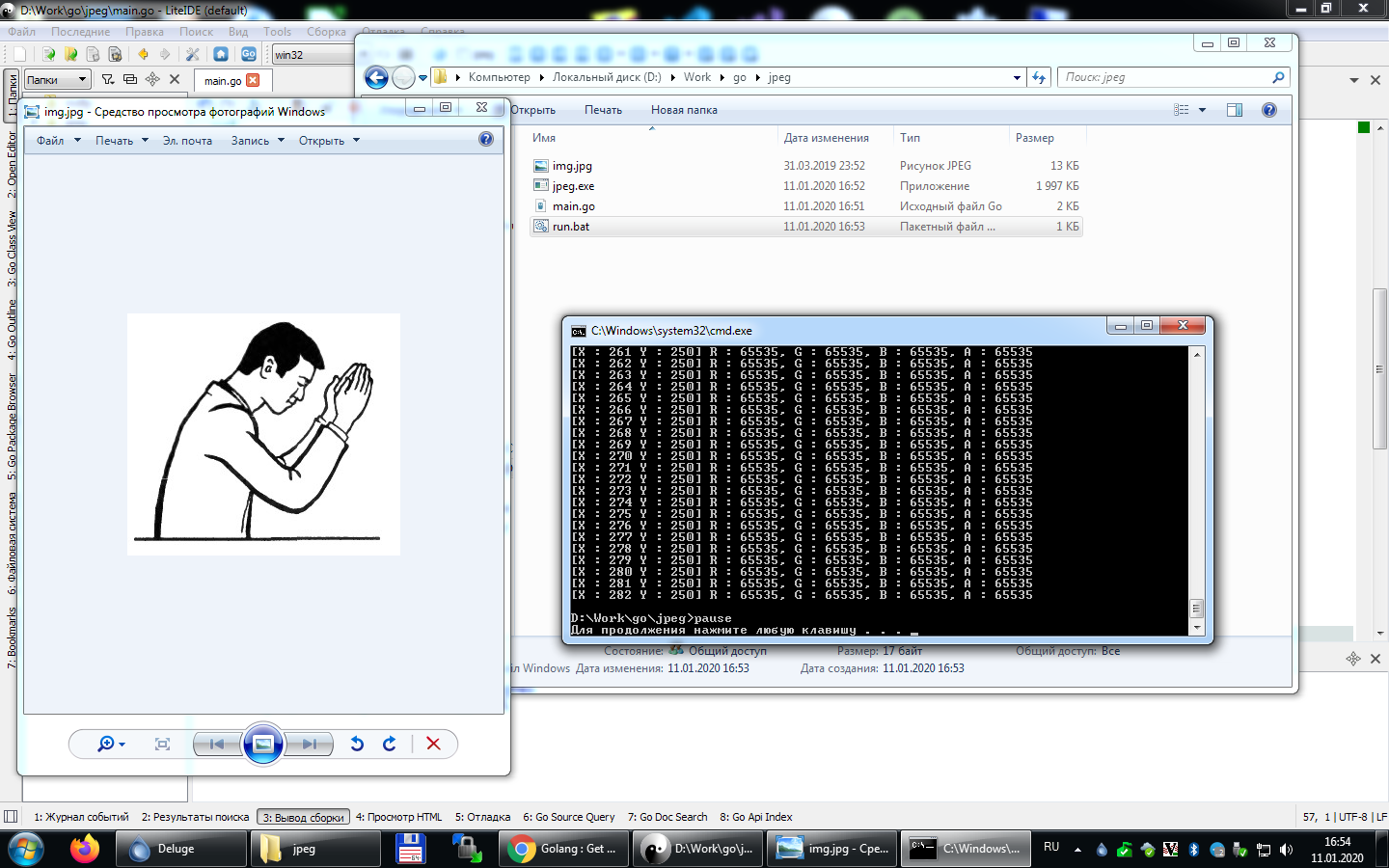Open address bar history dropdown in Explorer

pos(1017,77)
